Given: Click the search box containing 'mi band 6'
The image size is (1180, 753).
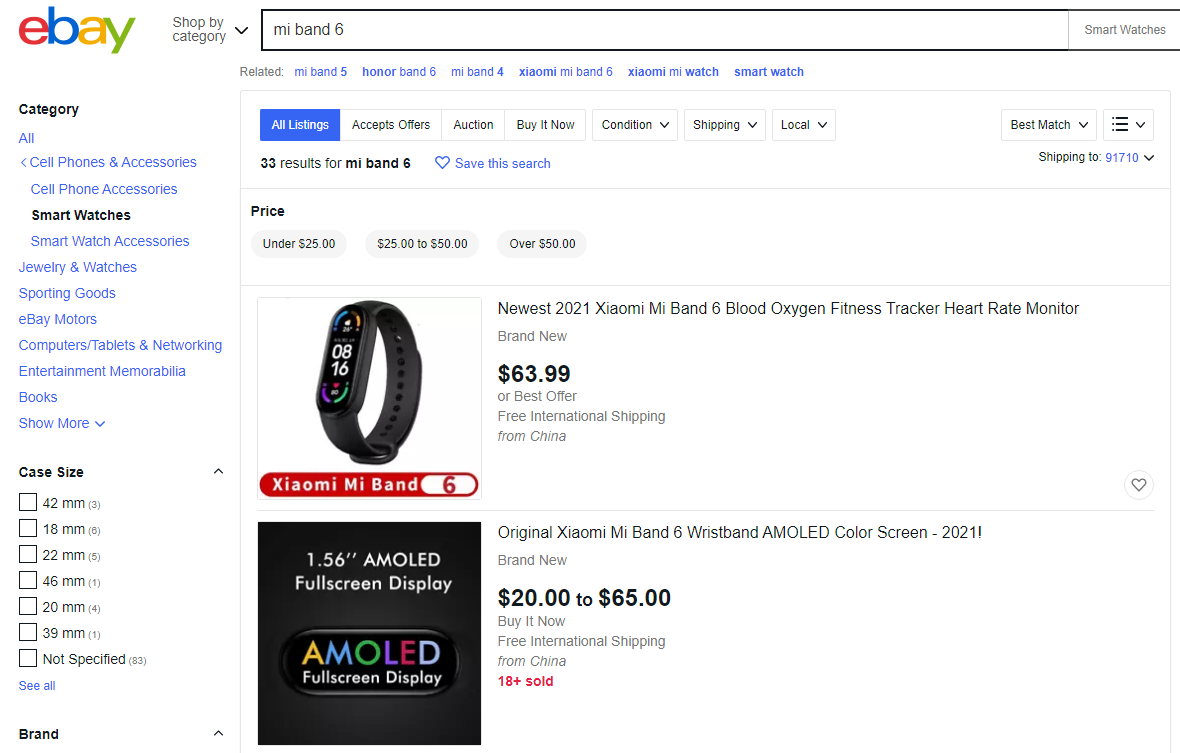Looking at the screenshot, I should point(664,30).
